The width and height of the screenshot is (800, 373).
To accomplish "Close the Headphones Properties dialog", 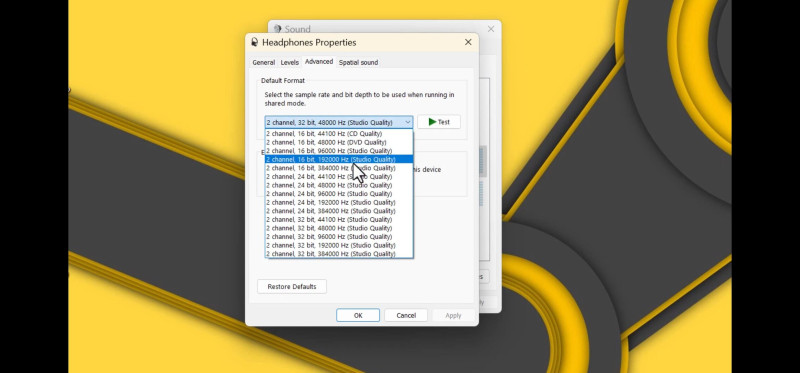I will 468,42.
